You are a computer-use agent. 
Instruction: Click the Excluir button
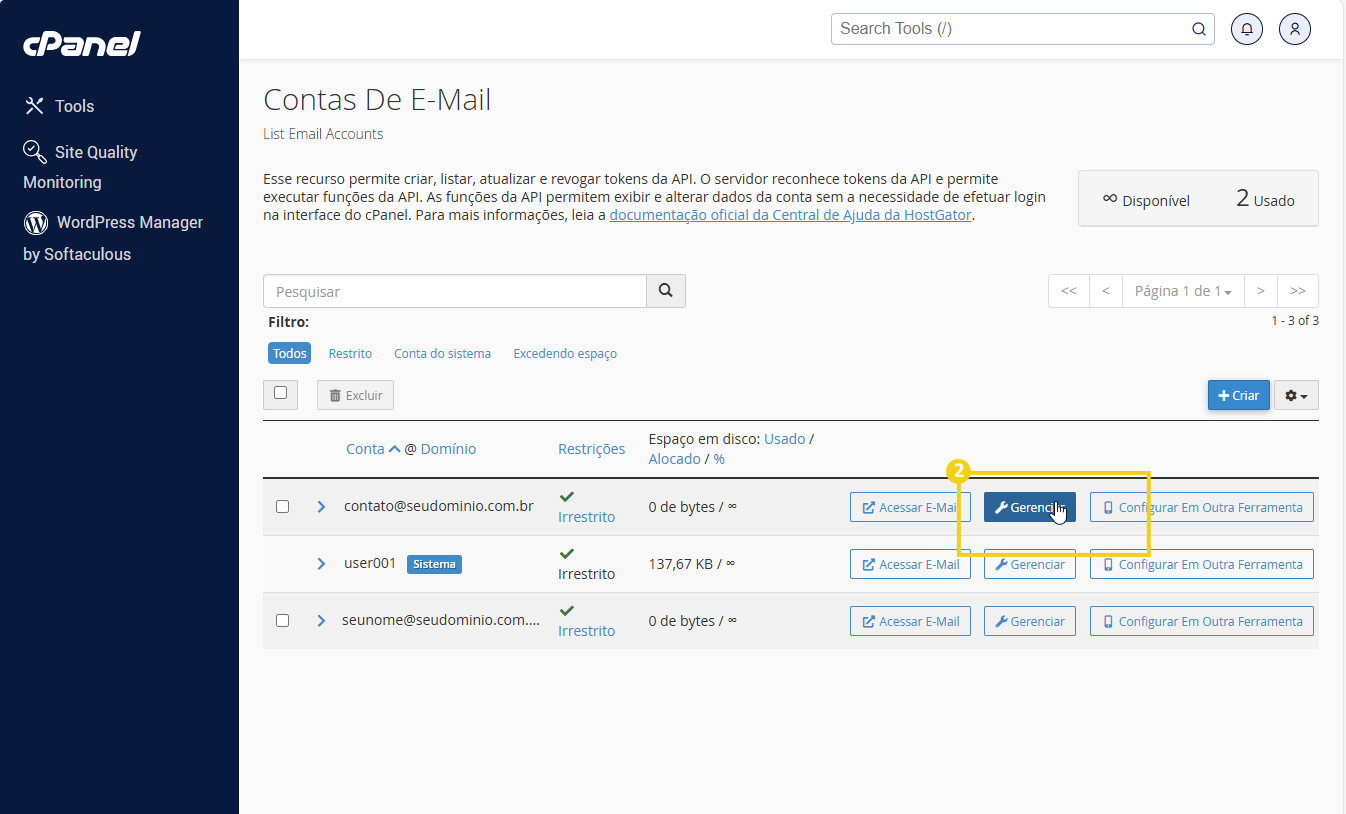(355, 395)
